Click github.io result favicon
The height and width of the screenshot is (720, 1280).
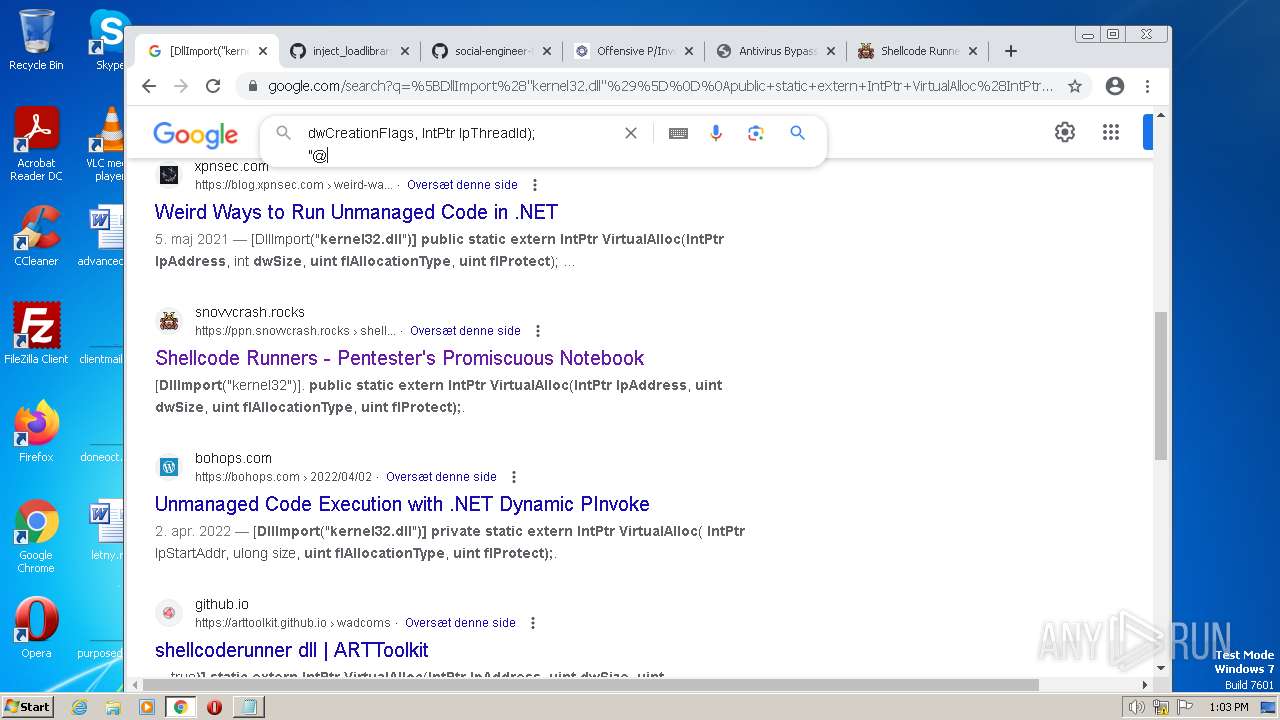click(x=169, y=613)
